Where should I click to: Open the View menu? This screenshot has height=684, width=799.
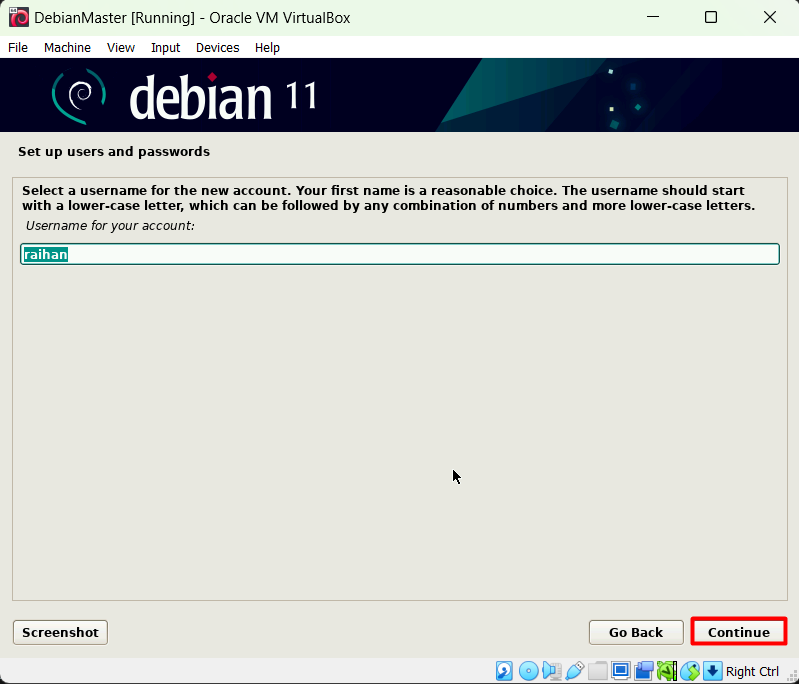pyautogui.click(x=121, y=47)
